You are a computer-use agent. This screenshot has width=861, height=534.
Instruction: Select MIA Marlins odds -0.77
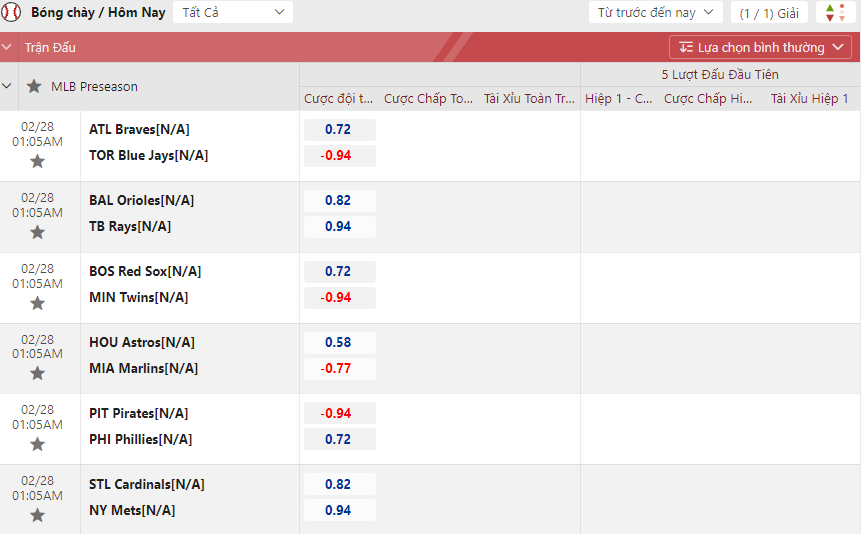(x=339, y=368)
